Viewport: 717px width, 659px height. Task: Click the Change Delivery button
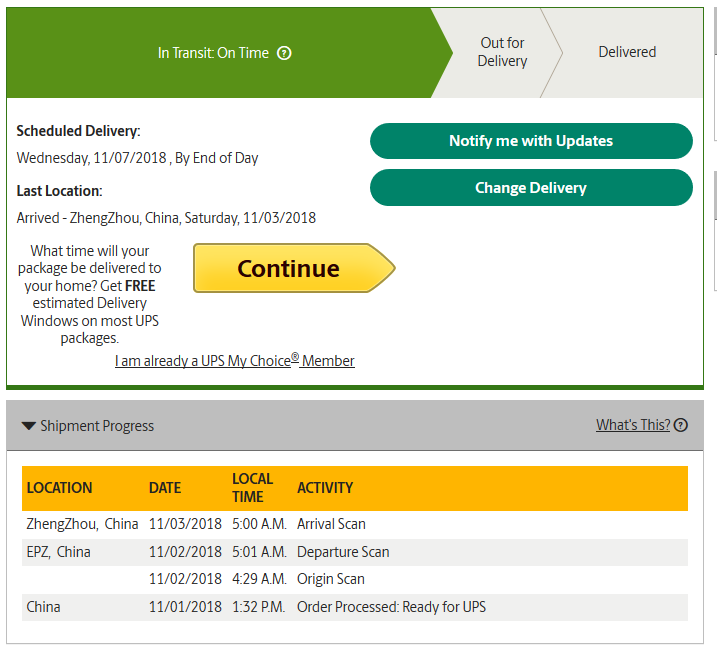pos(531,188)
